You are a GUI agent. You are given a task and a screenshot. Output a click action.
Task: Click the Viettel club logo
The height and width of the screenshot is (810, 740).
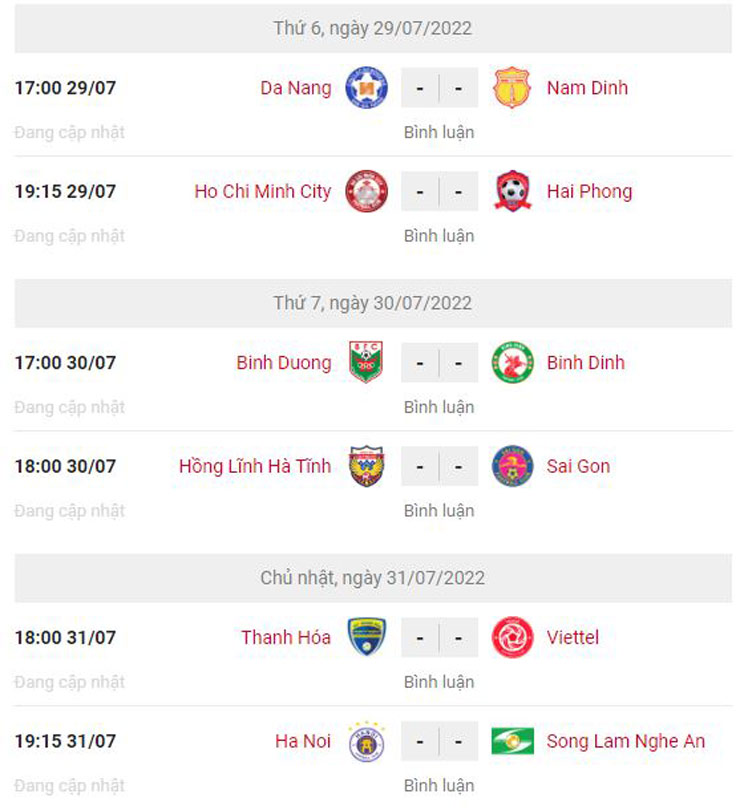(513, 638)
